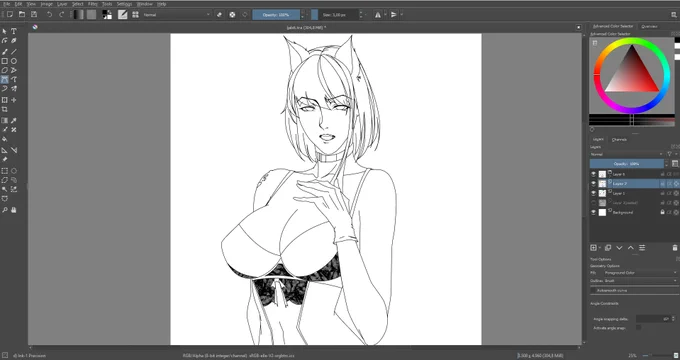Move layer up with the up chevron
Viewport: 680px width, 360px height.
[x=631, y=248]
